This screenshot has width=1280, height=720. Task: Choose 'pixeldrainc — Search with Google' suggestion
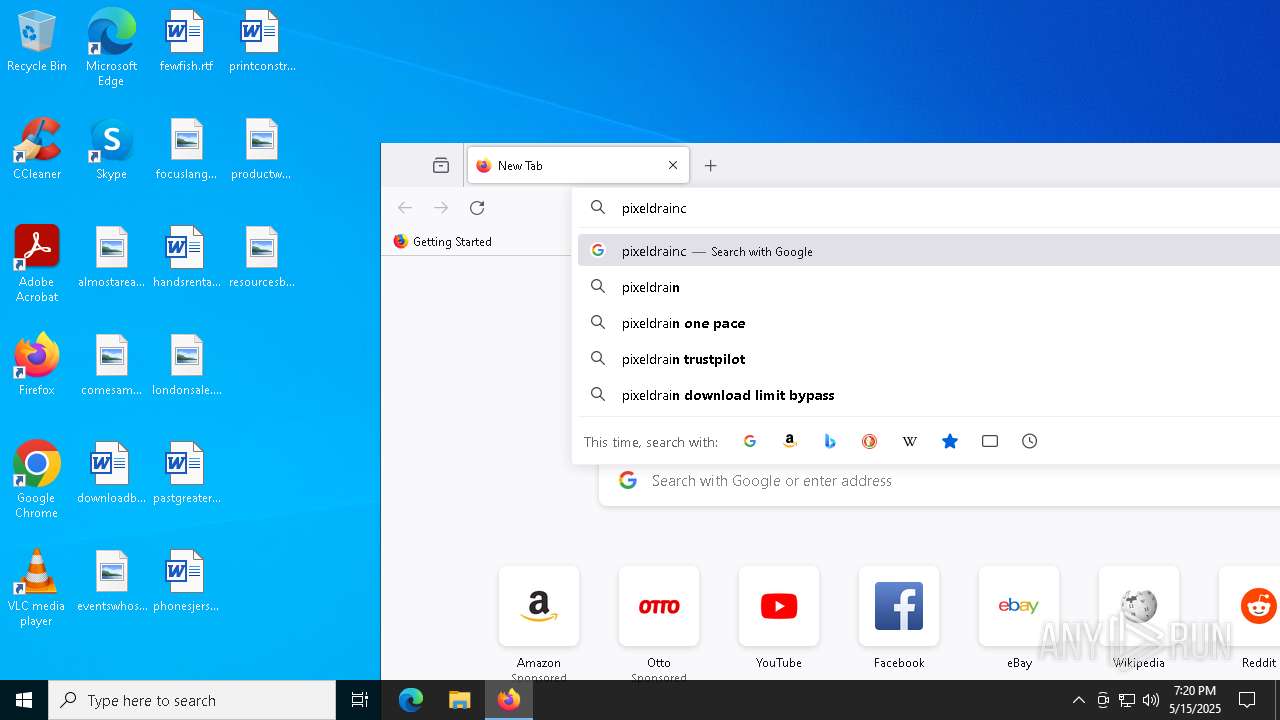[929, 251]
